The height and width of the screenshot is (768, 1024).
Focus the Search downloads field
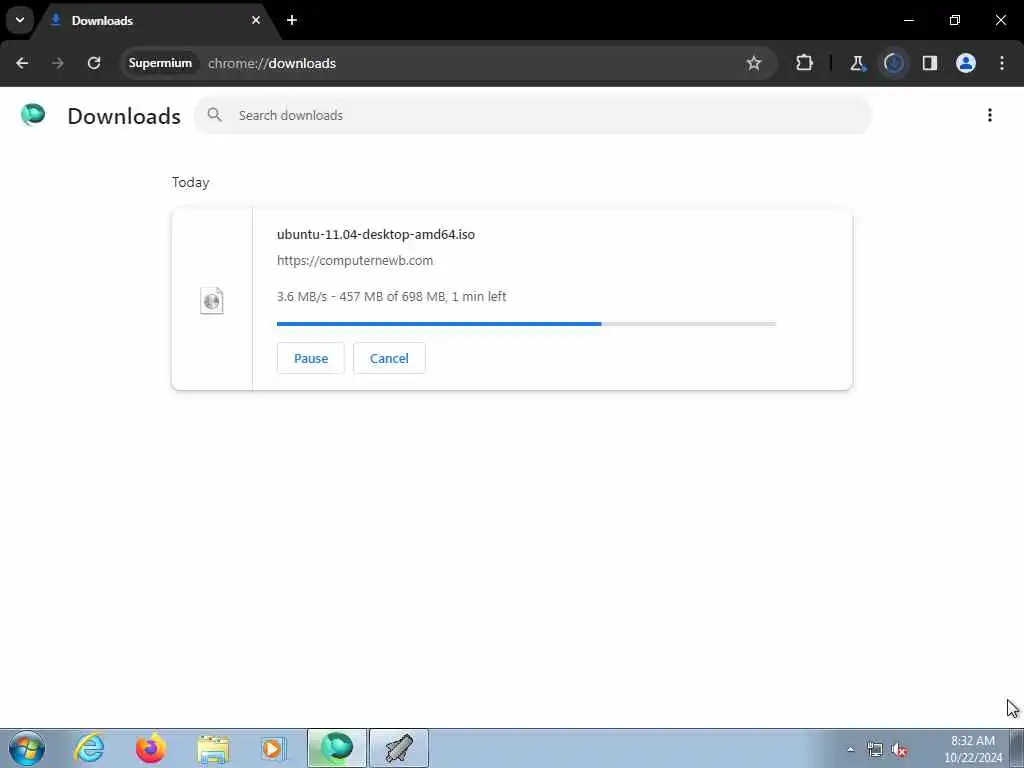pyautogui.click(x=533, y=115)
